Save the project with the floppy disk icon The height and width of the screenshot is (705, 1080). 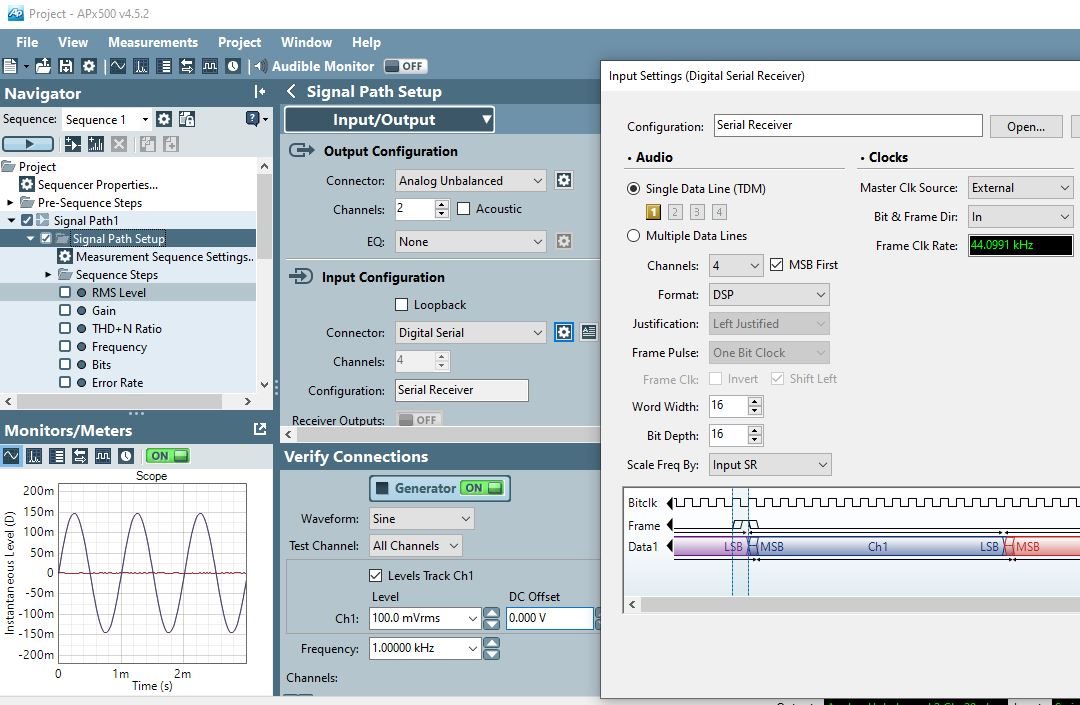point(65,66)
